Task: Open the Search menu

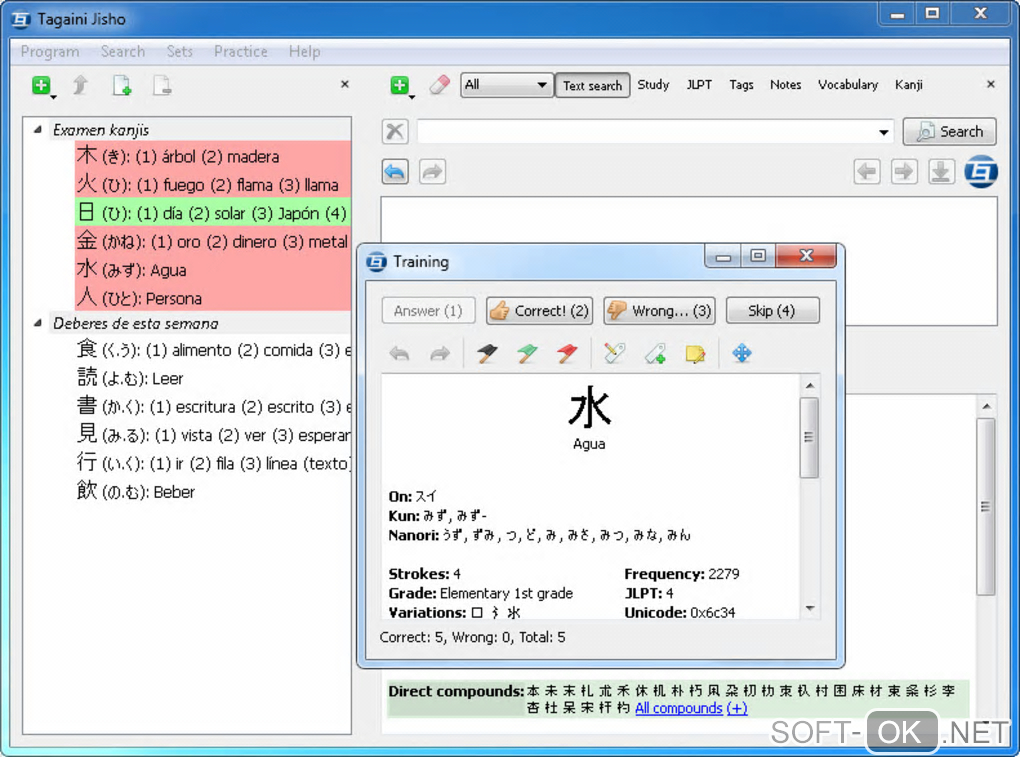Action: tap(122, 51)
